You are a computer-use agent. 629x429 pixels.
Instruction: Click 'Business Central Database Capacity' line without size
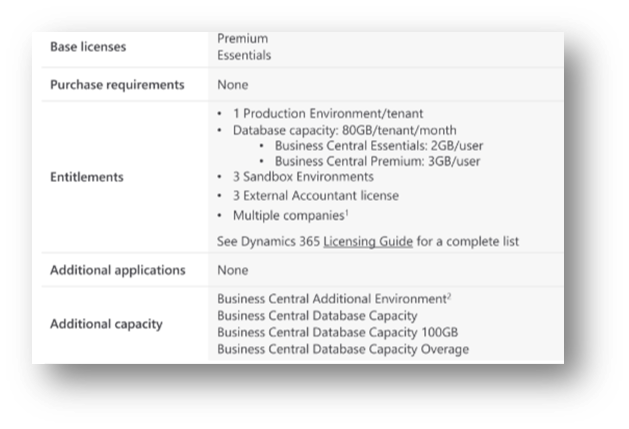317,316
